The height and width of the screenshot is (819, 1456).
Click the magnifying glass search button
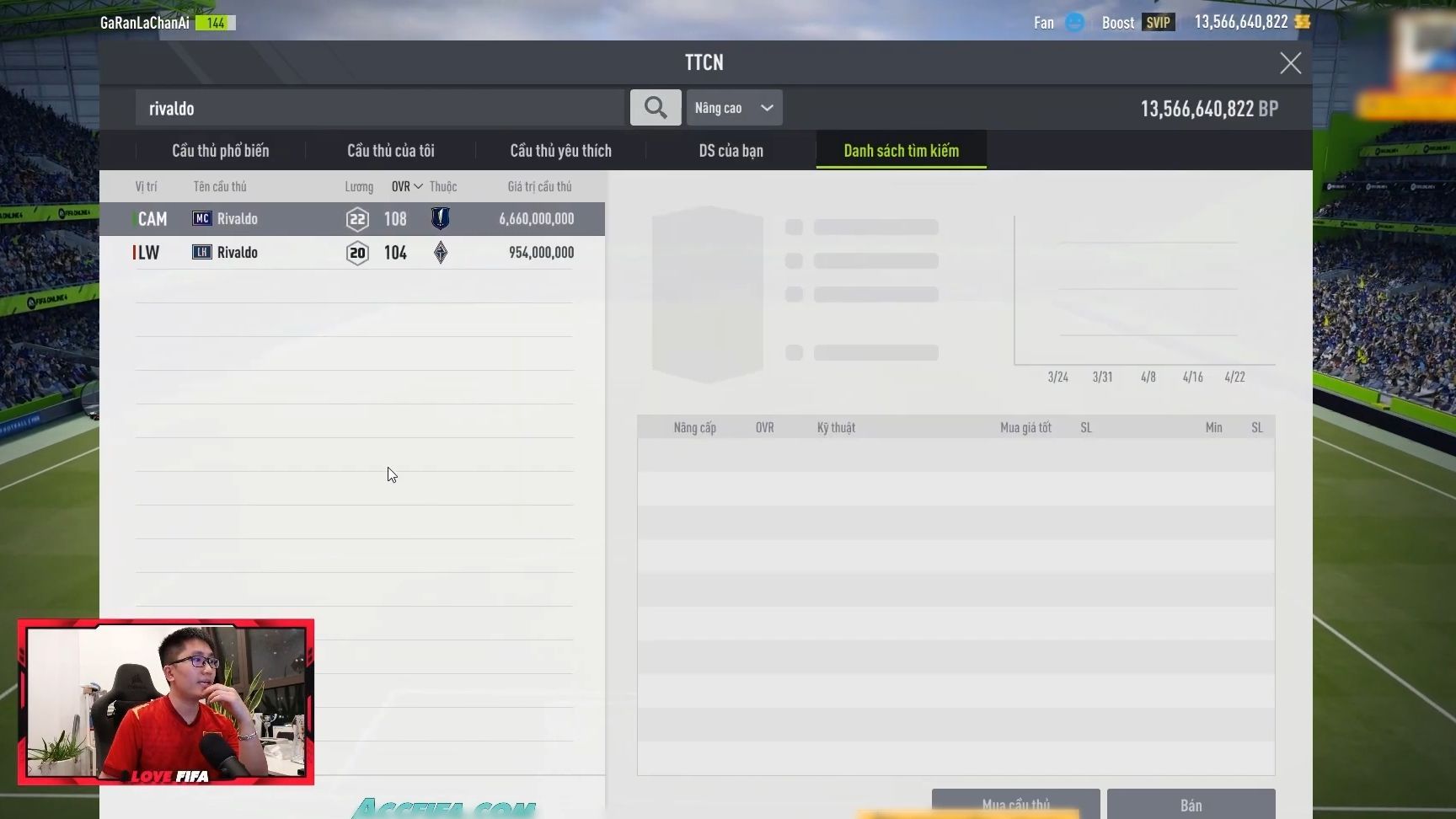click(x=656, y=108)
